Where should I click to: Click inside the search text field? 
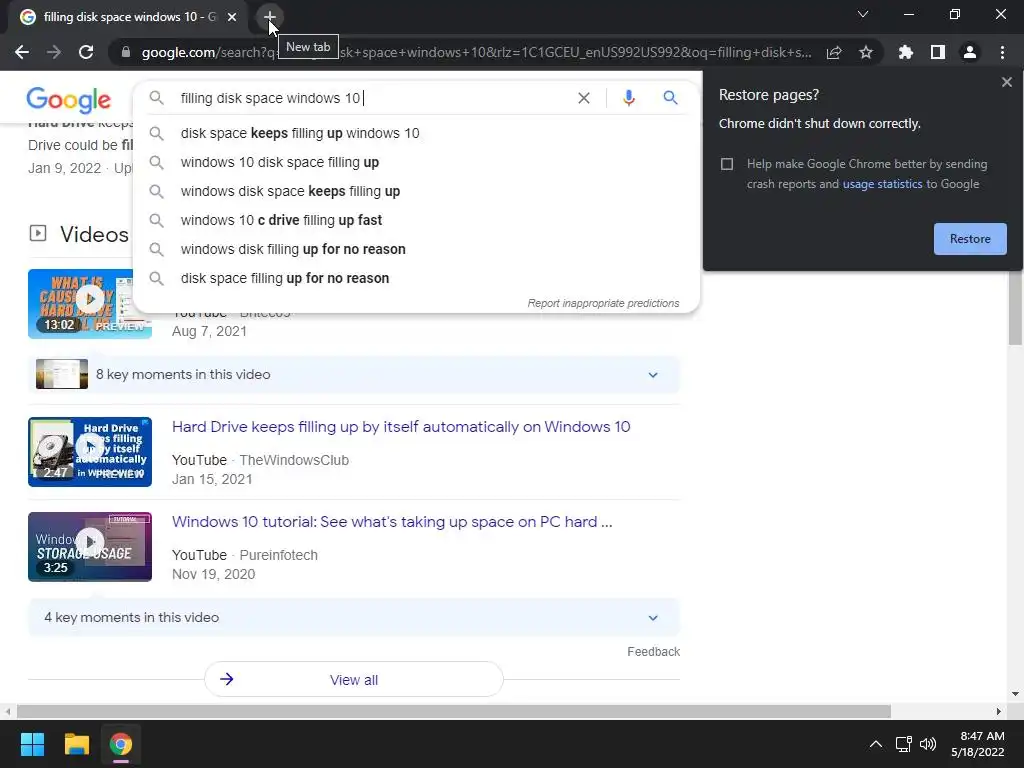372,98
